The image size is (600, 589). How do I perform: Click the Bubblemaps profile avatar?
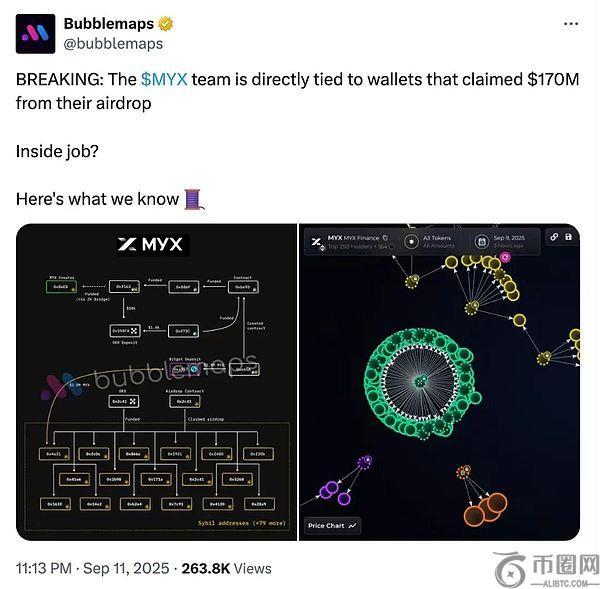pyautogui.click(x=35, y=34)
